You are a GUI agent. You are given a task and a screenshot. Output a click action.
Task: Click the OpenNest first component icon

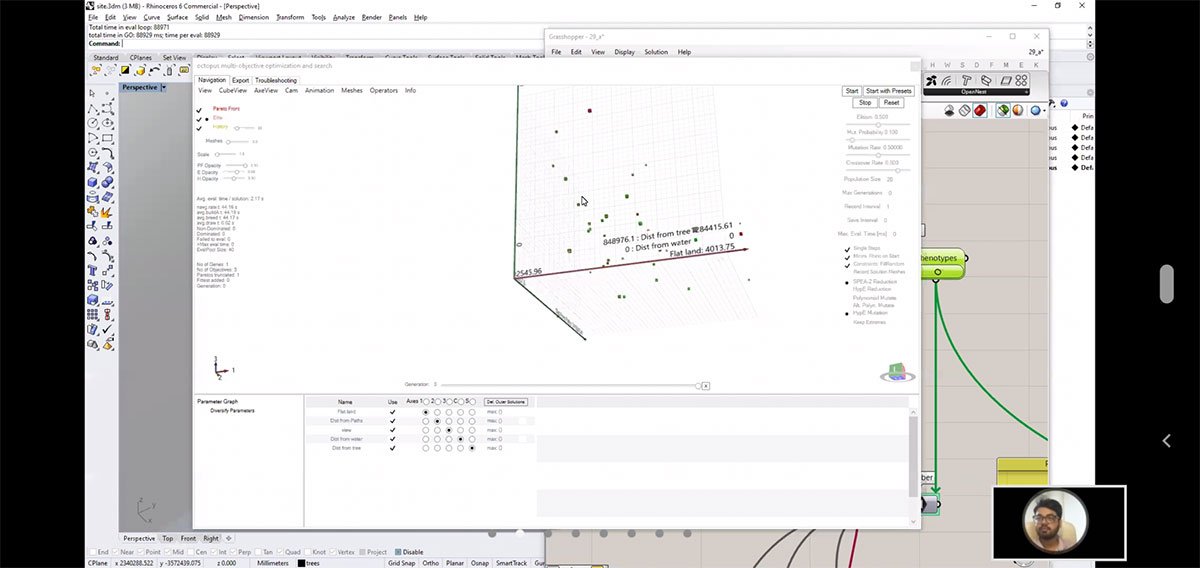click(x=931, y=80)
